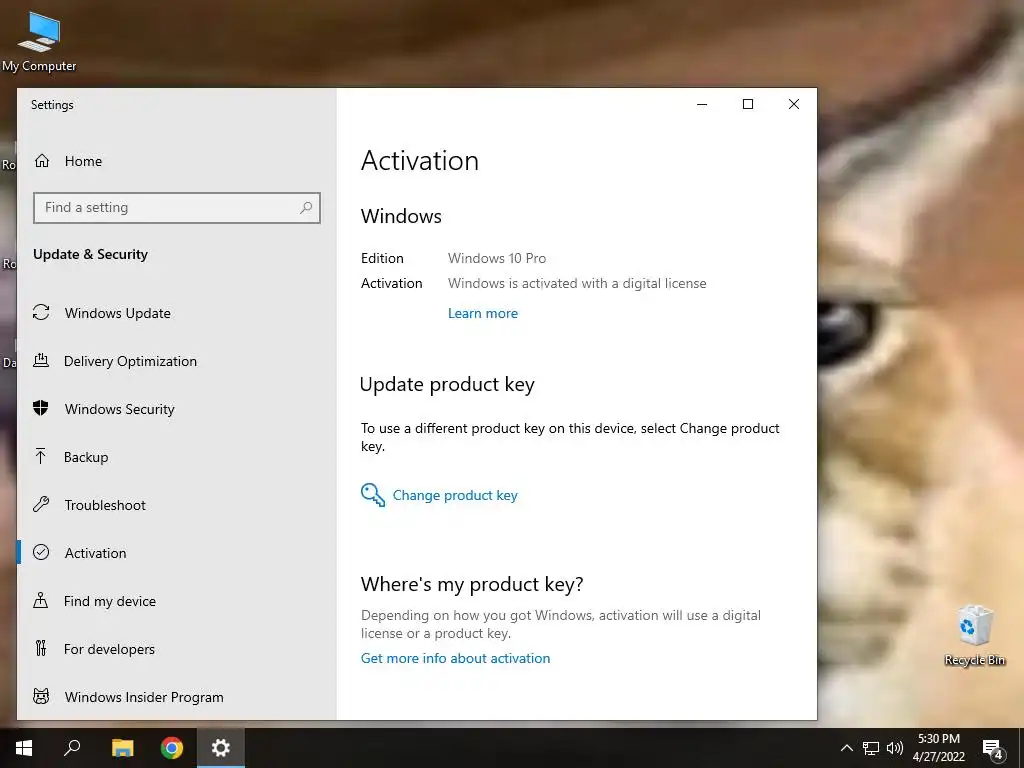The height and width of the screenshot is (768, 1024).
Task: Close the Settings window
Action: (793, 104)
